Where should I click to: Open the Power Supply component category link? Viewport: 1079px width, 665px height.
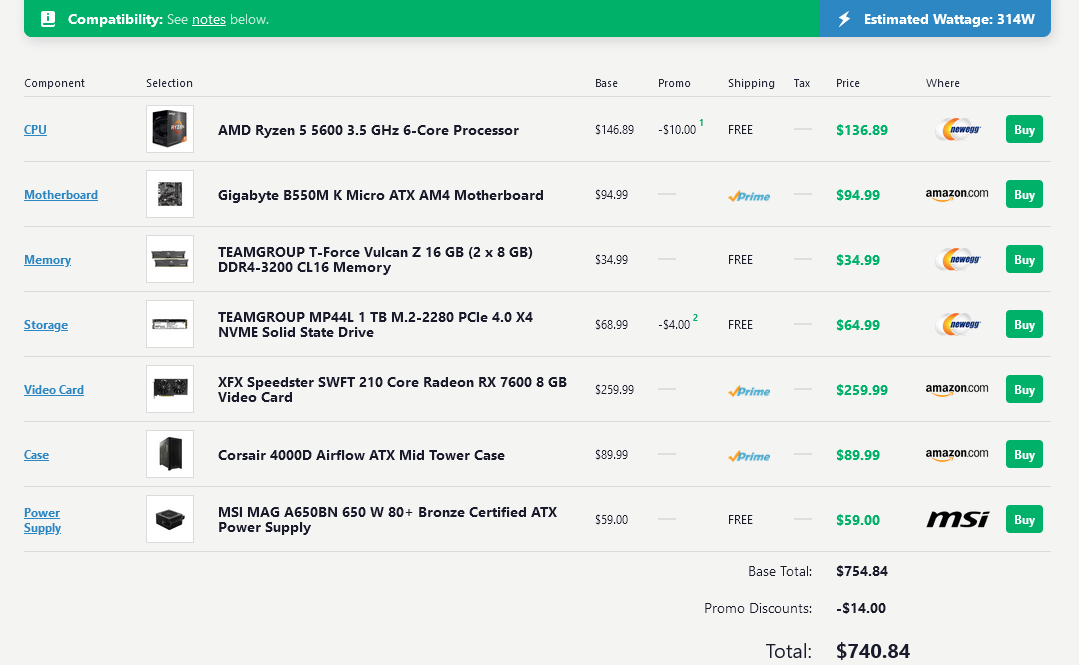click(43, 520)
